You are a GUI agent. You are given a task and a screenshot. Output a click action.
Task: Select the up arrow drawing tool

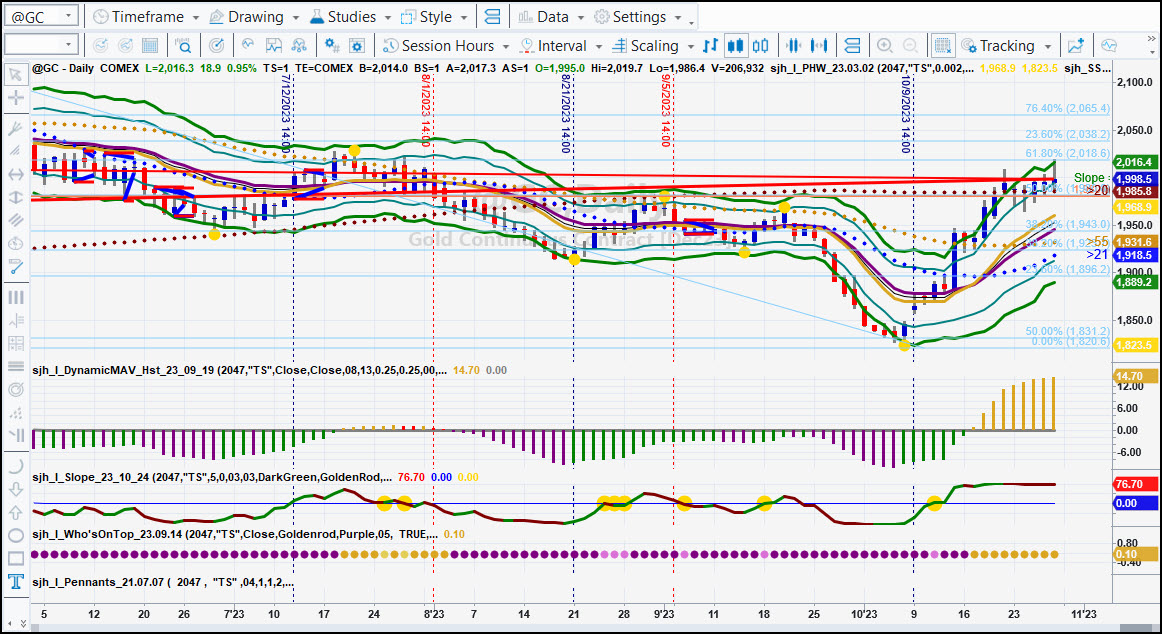click(x=15, y=513)
